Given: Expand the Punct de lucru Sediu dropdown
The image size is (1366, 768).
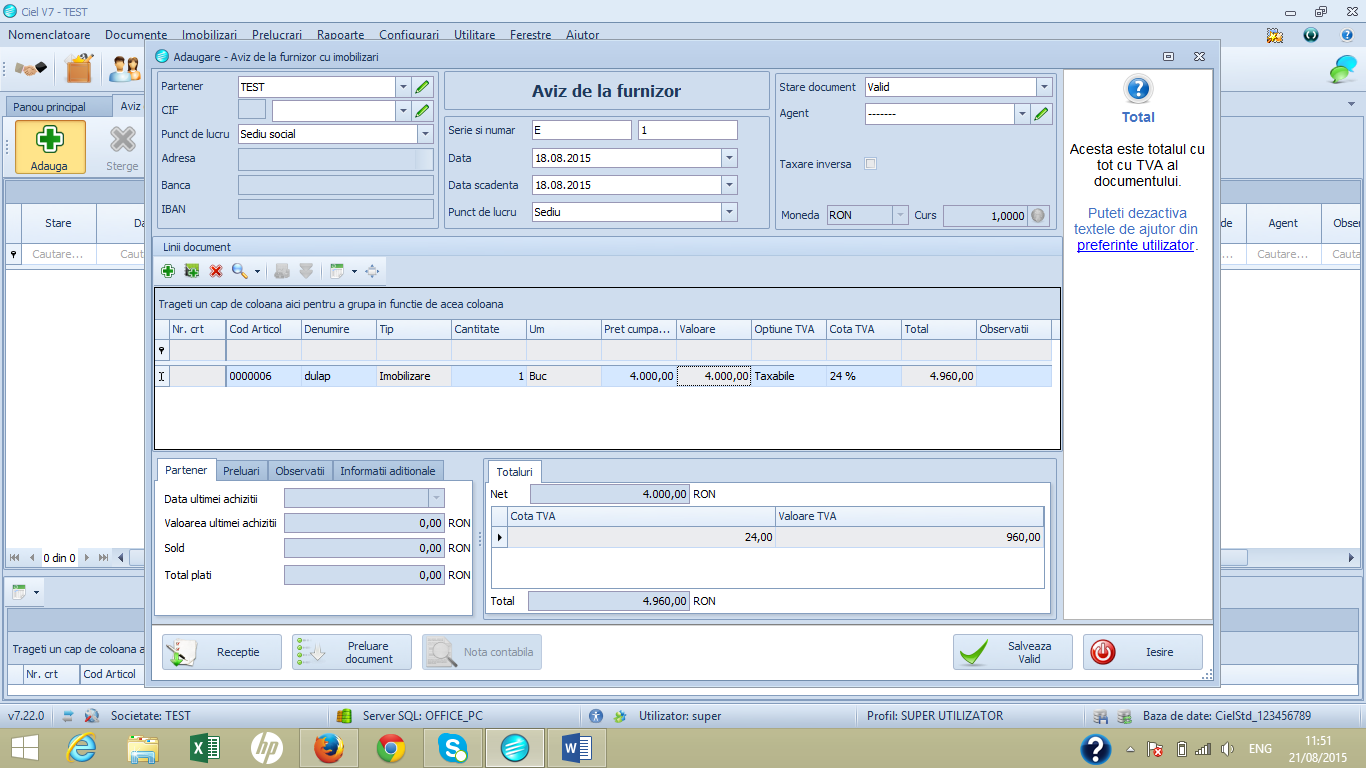Looking at the screenshot, I should [x=729, y=212].
